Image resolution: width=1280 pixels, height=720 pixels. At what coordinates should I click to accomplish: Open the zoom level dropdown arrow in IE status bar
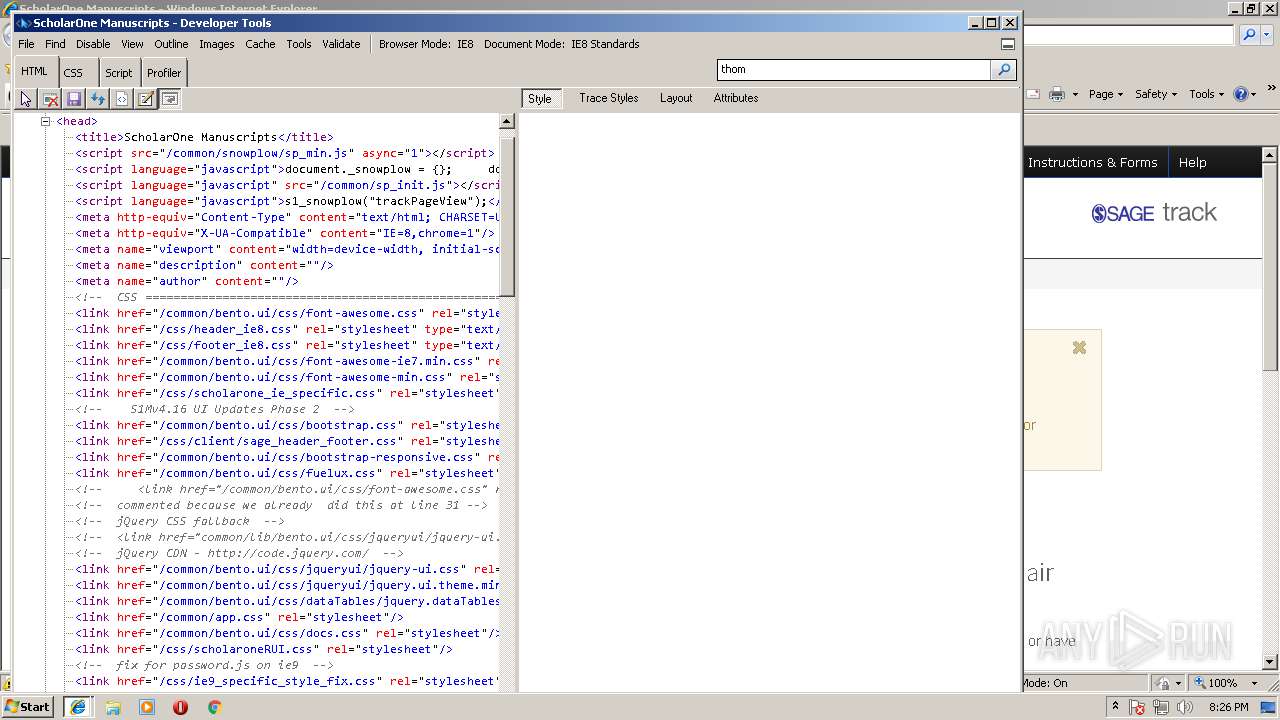[x=1254, y=683]
